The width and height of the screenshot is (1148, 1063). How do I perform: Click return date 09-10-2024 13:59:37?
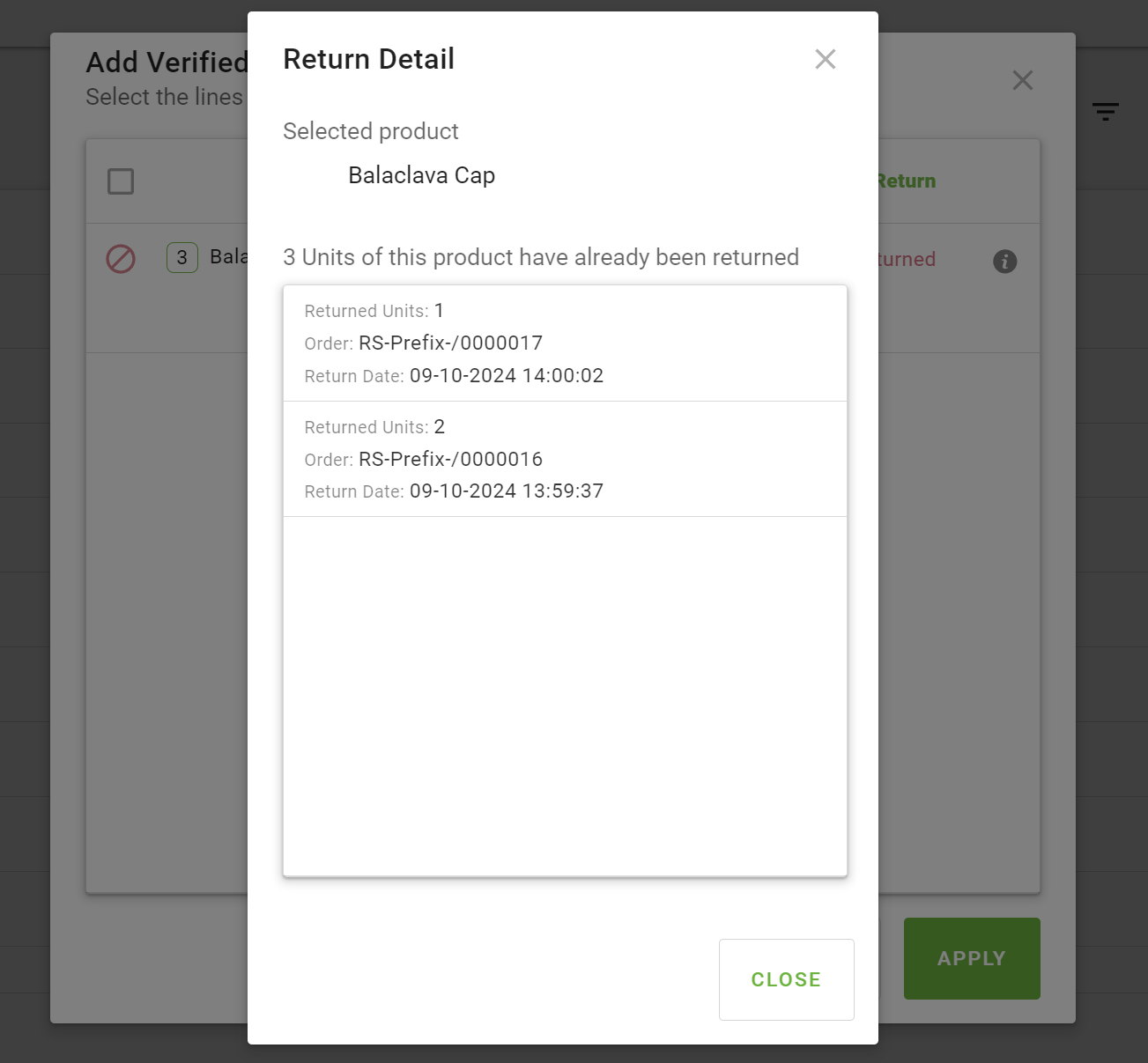pos(507,491)
